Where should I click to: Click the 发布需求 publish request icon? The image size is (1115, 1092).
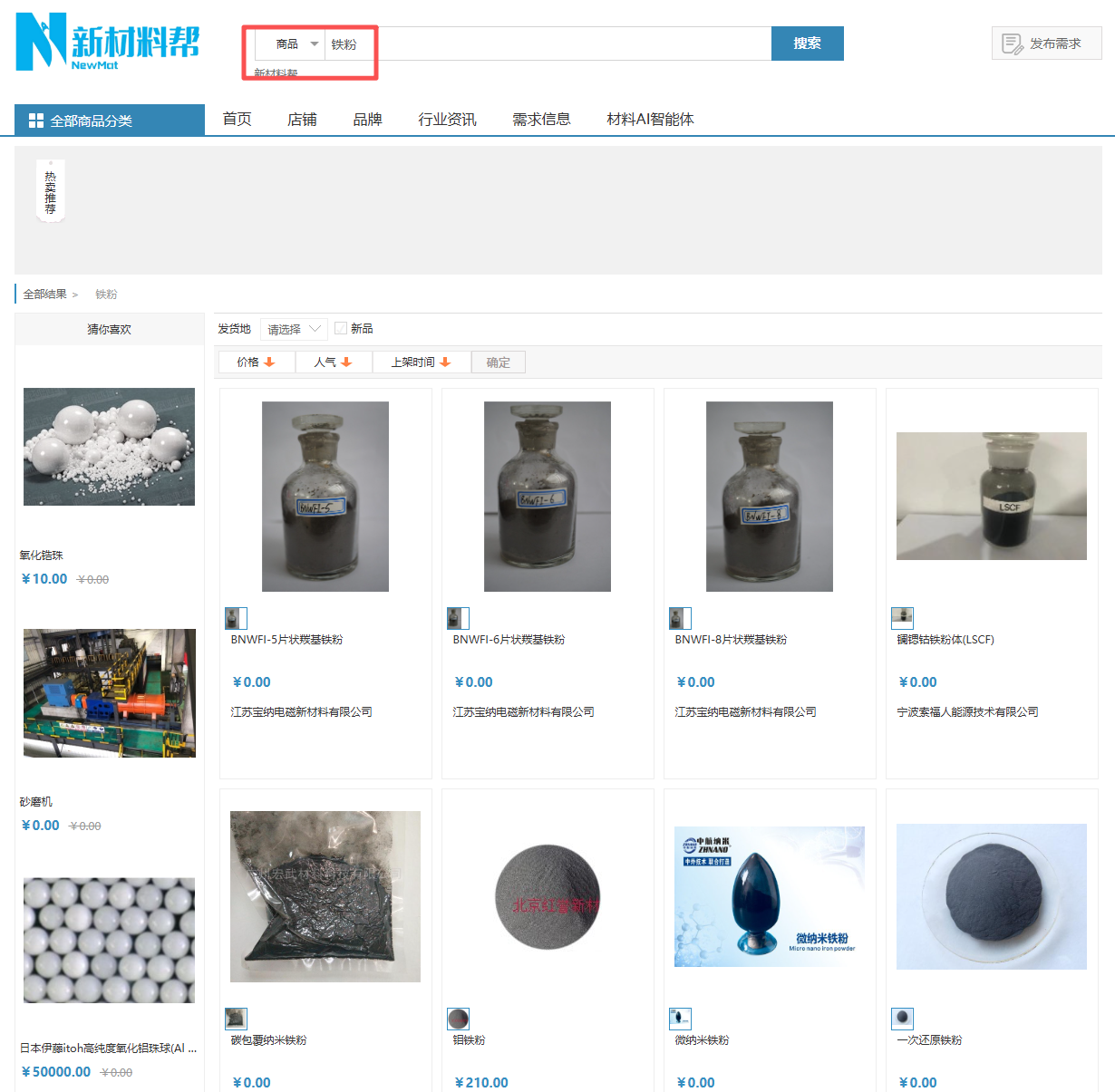coord(1012,43)
